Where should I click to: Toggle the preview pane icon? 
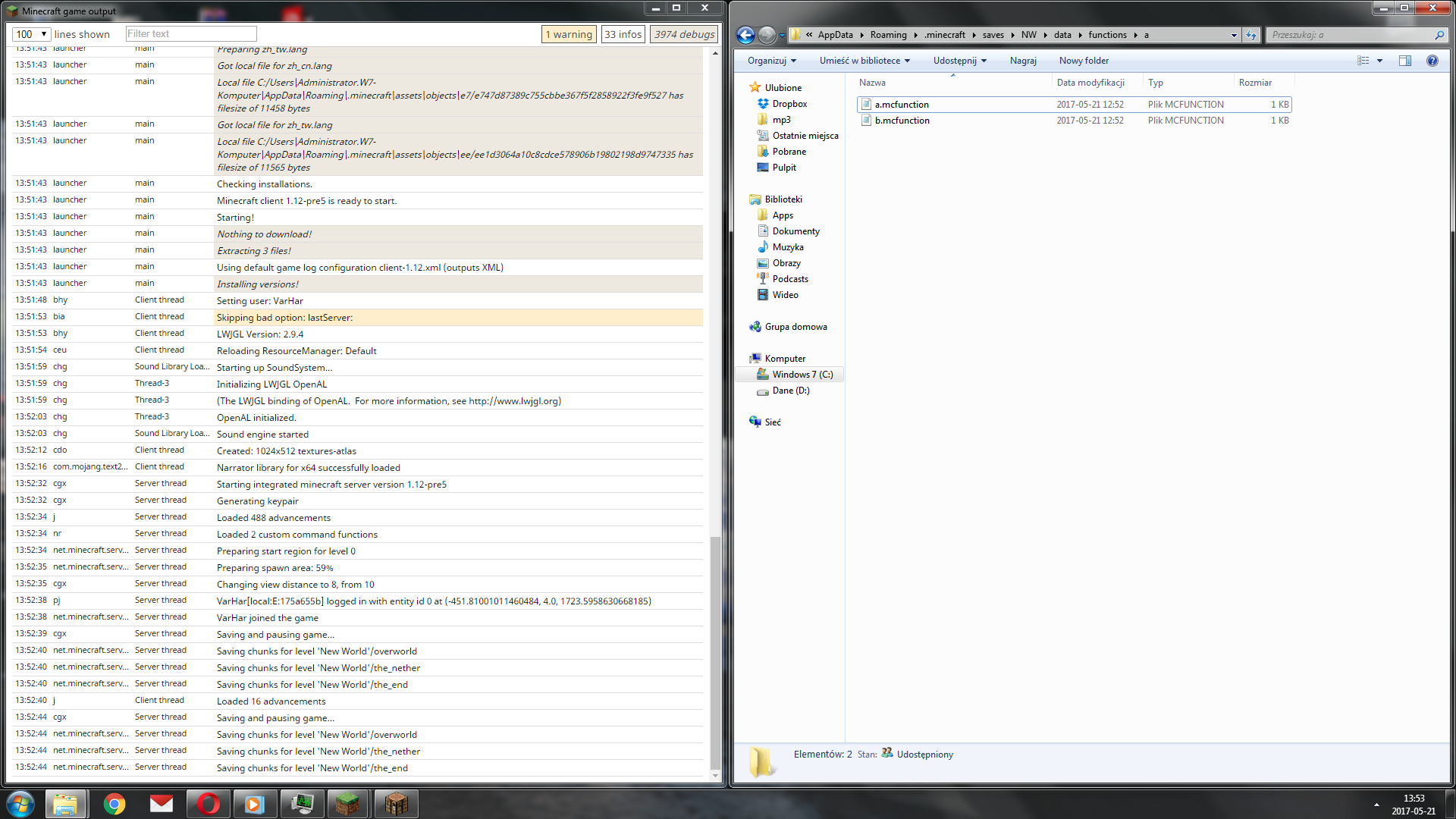[x=1404, y=61]
